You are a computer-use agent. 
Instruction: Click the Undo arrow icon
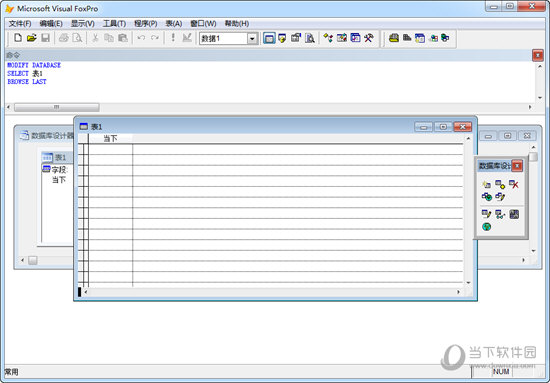(141, 38)
